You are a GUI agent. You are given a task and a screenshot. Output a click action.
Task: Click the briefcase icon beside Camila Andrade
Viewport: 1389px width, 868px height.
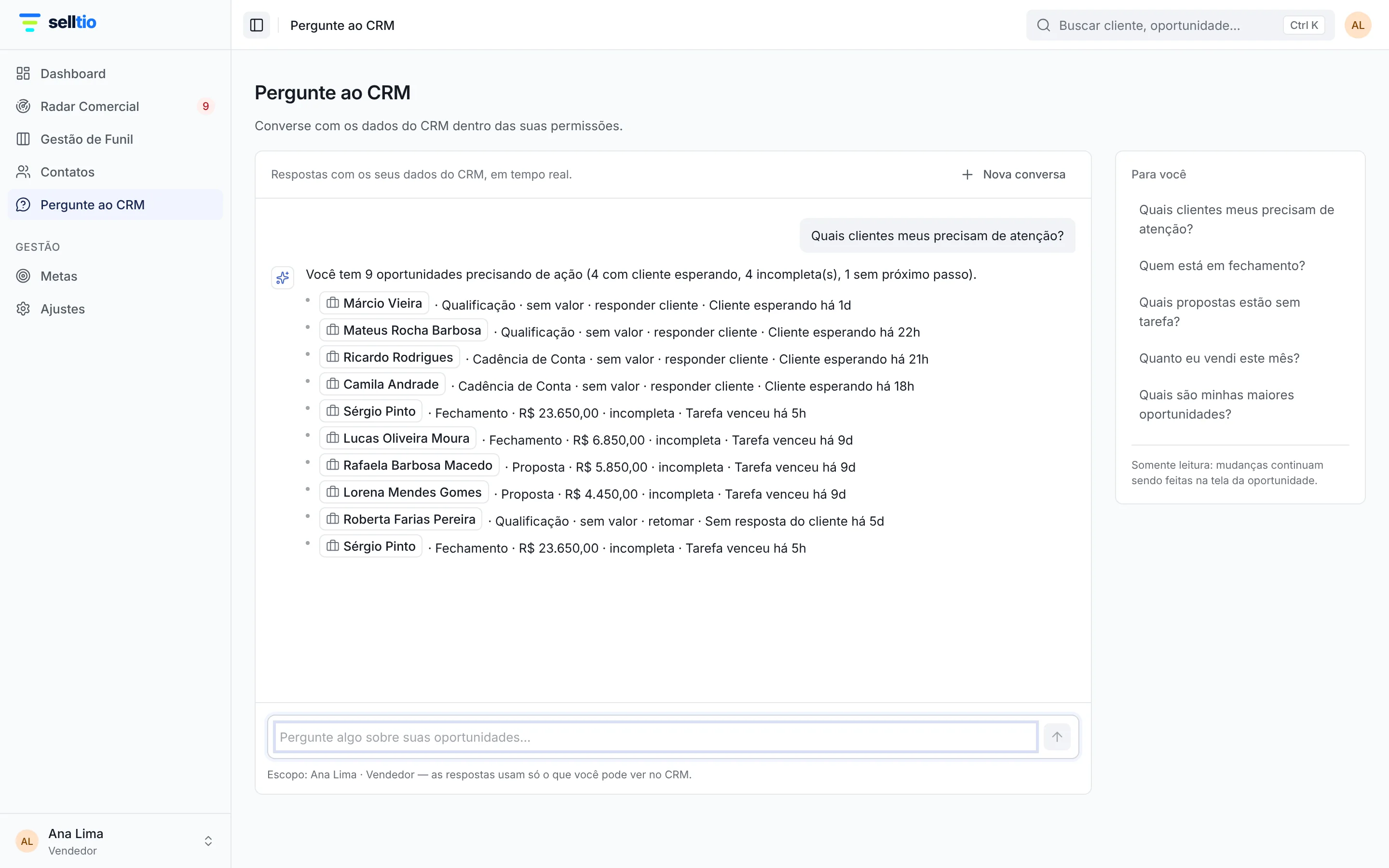(x=333, y=384)
